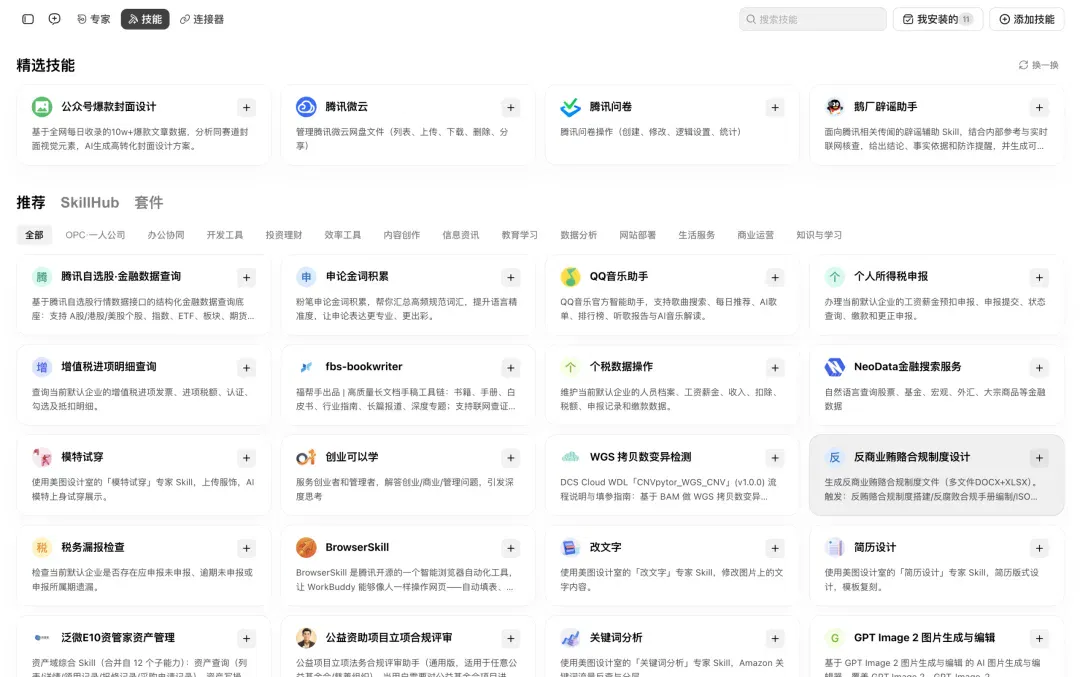Viewport: 1080px width, 677px height.
Task: Add the fbs-bookwriter skill
Action: (x=510, y=368)
